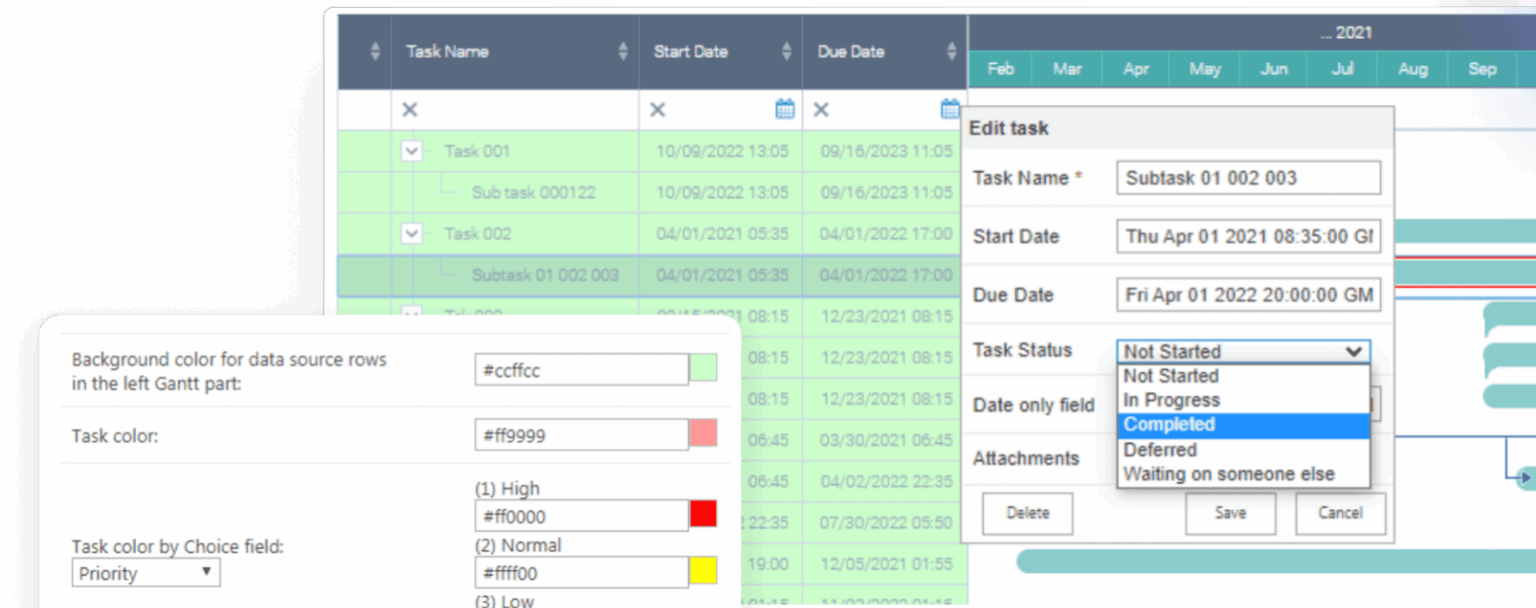Collapse the Task 001 subtask list

[414, 151]
